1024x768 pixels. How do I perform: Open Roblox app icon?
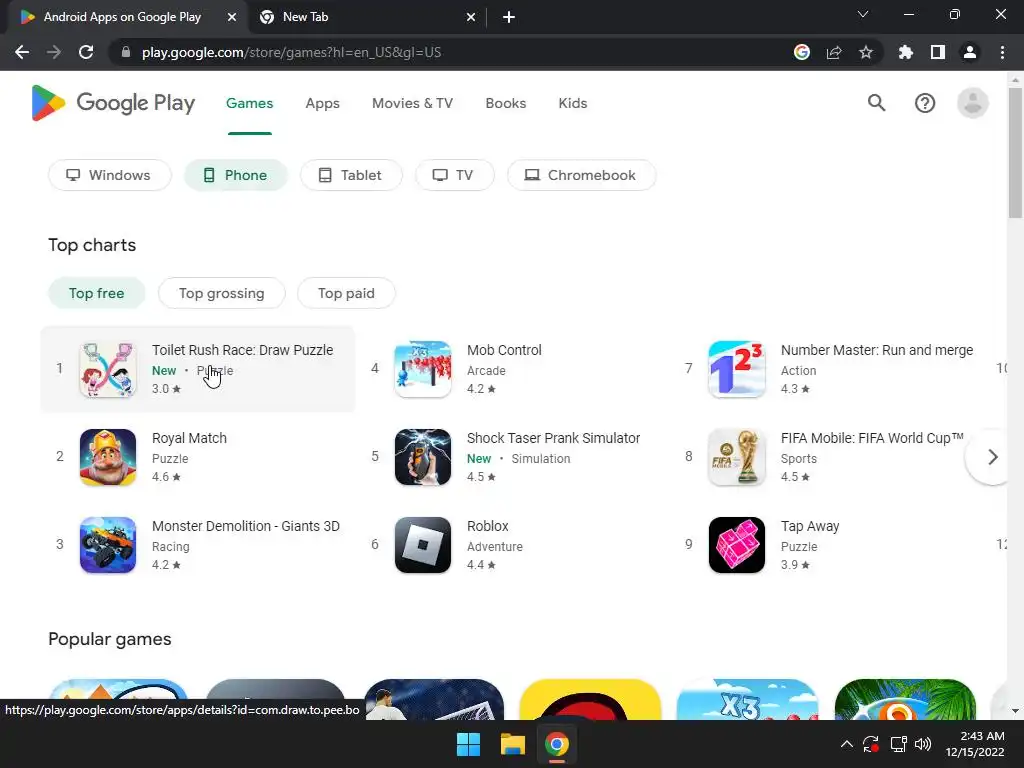[x=423, y=545]
